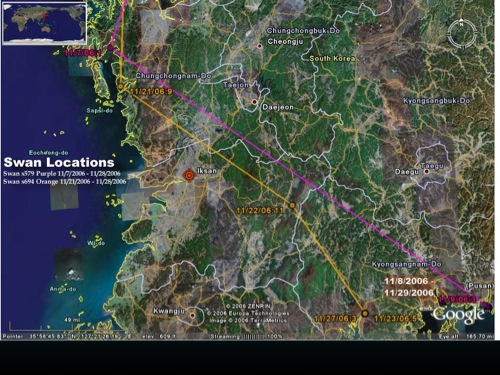
Task: Click the Chungchongnam-Do province label
Action: [x=173, y=76]
